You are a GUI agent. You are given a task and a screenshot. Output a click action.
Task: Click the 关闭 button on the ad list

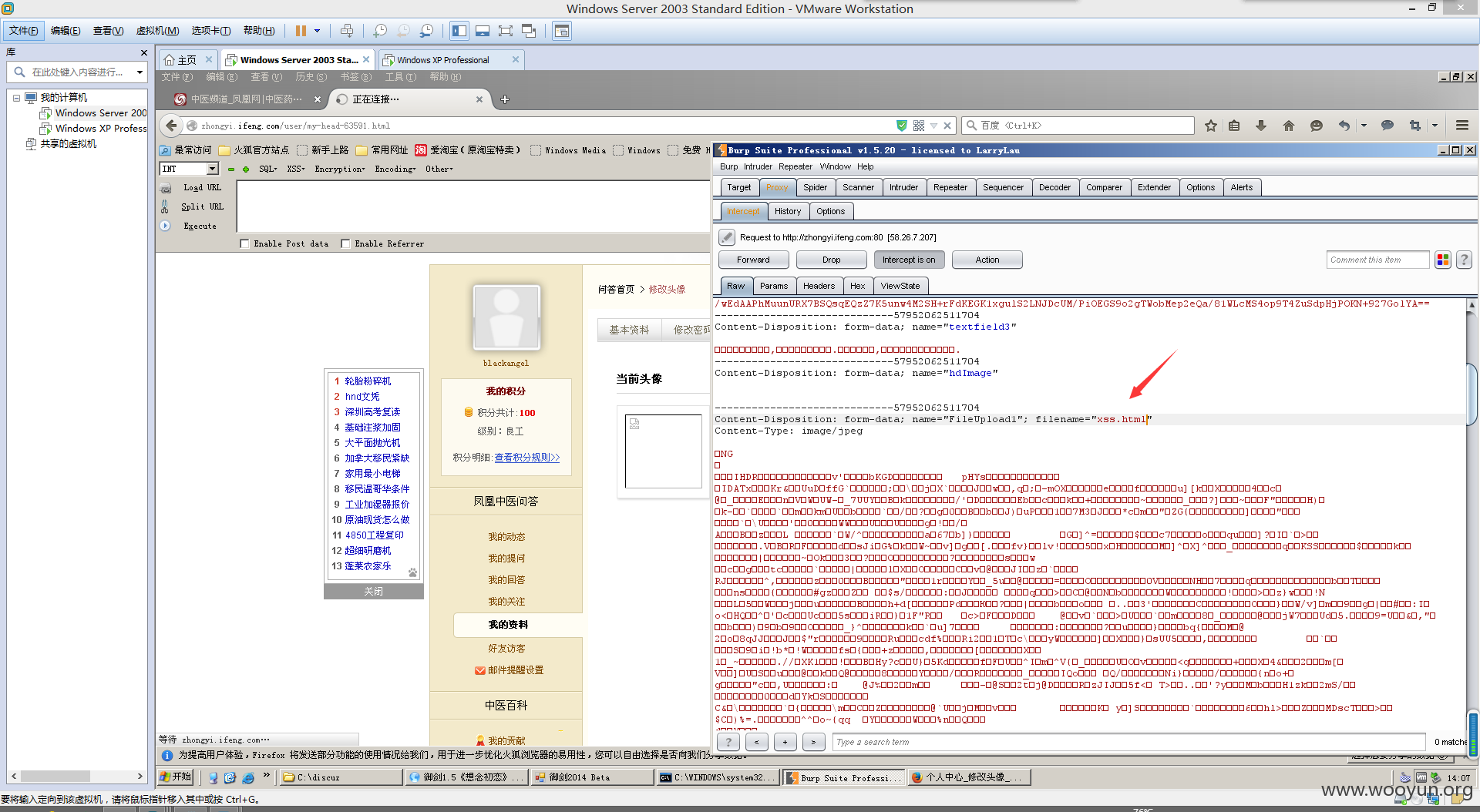tap(373, 592)
